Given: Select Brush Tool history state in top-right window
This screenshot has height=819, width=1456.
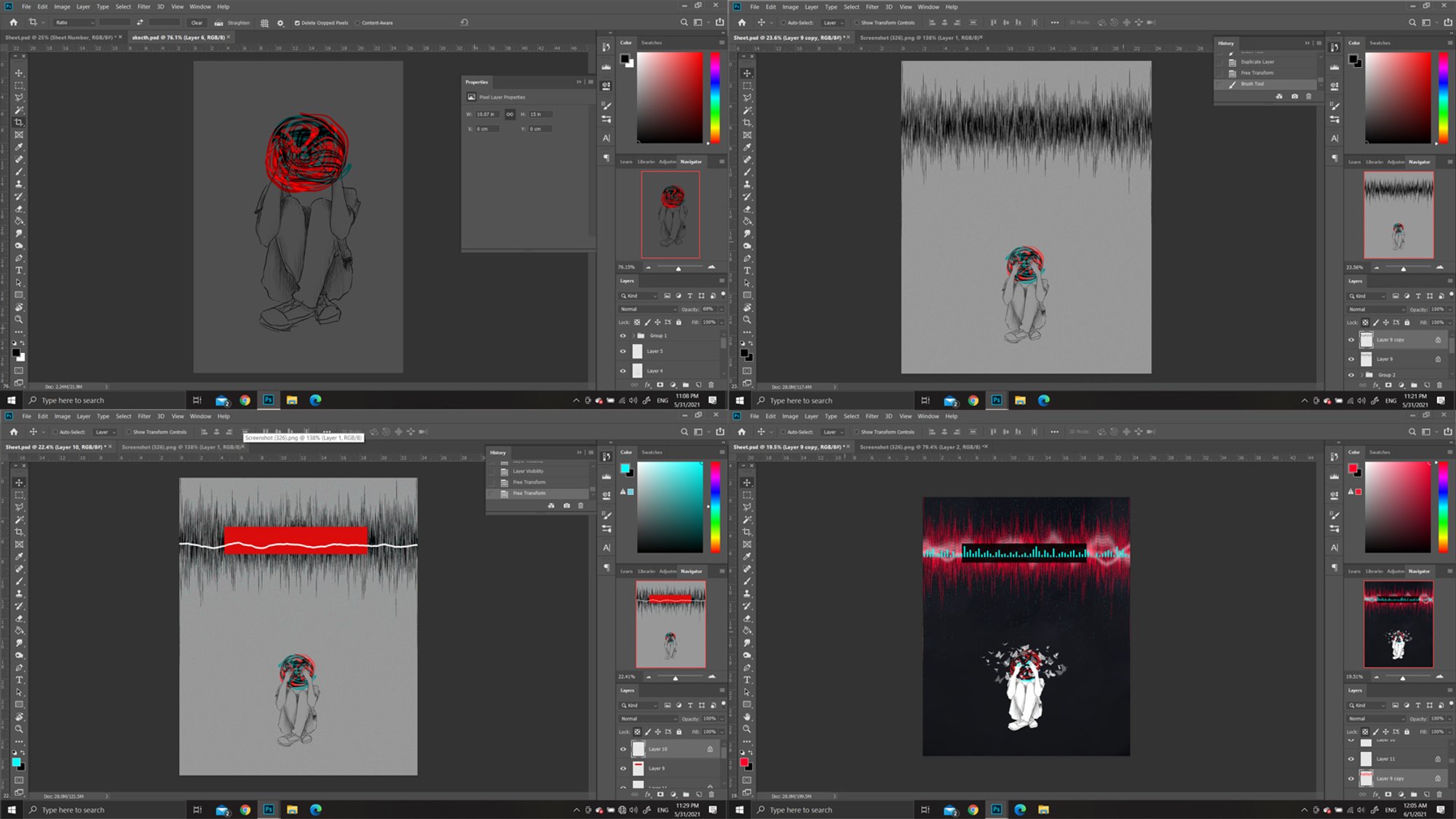Looking at the screenshot, I should tap(1252, 84).
